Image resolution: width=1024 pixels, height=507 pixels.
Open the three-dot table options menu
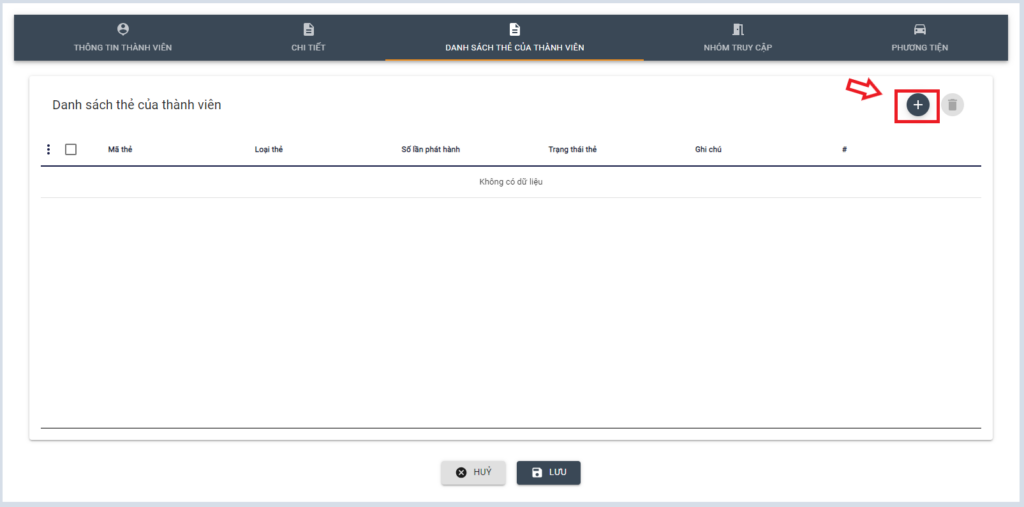coord(48,150)
